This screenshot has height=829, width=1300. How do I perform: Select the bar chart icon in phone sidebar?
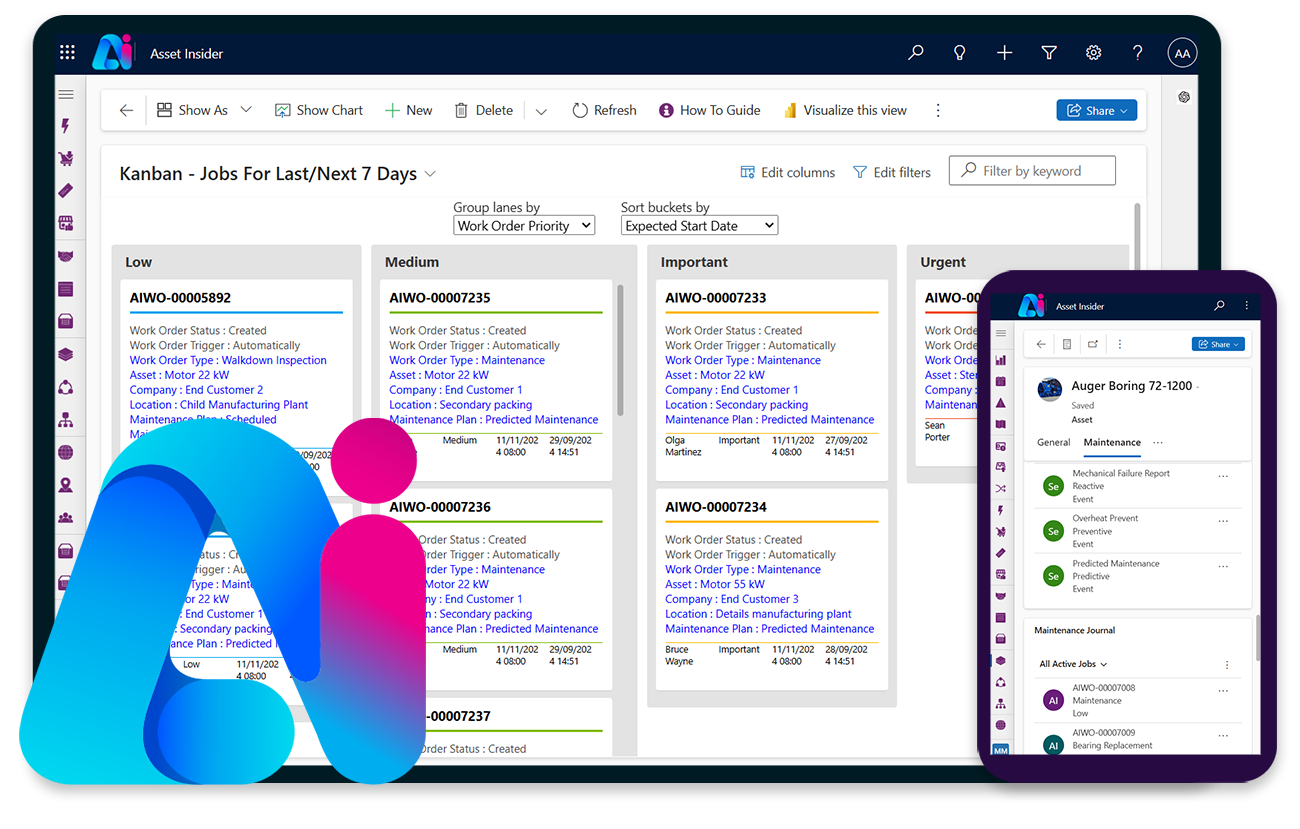[1001, 360]
